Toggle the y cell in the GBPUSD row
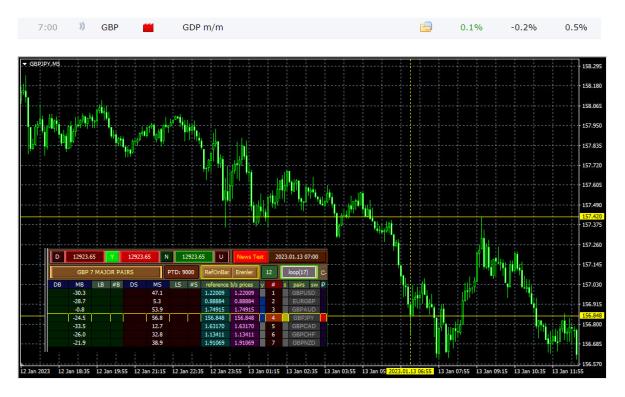The image size is (625, 397). [x=262, y=293]
